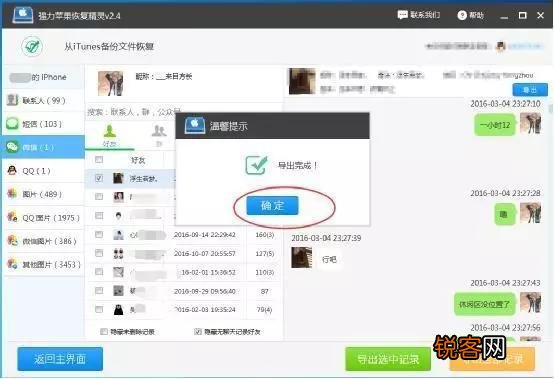Click the timestamp 2016-03-04 23:27:10

pos(505,103)
